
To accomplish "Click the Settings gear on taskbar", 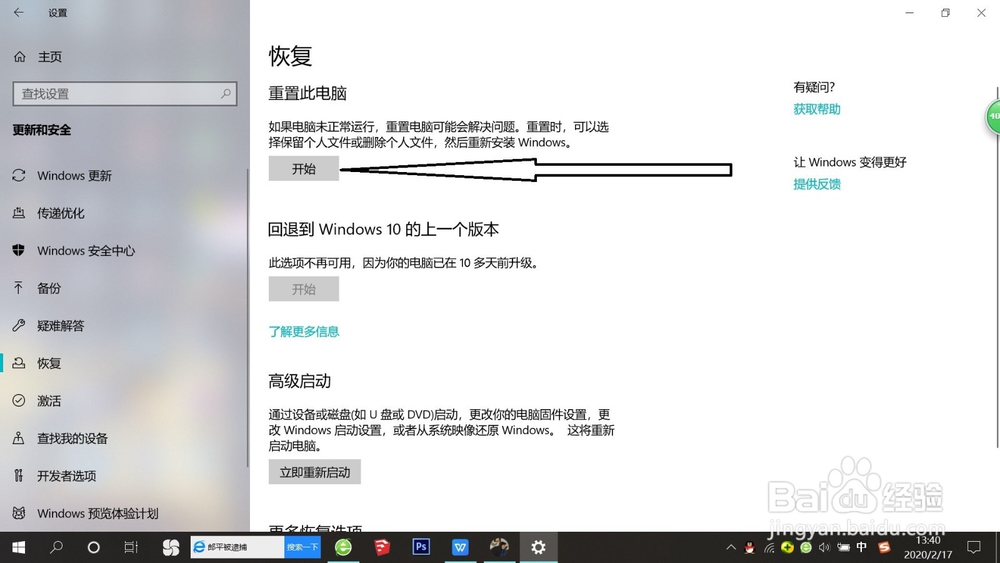I will (538, 547).
